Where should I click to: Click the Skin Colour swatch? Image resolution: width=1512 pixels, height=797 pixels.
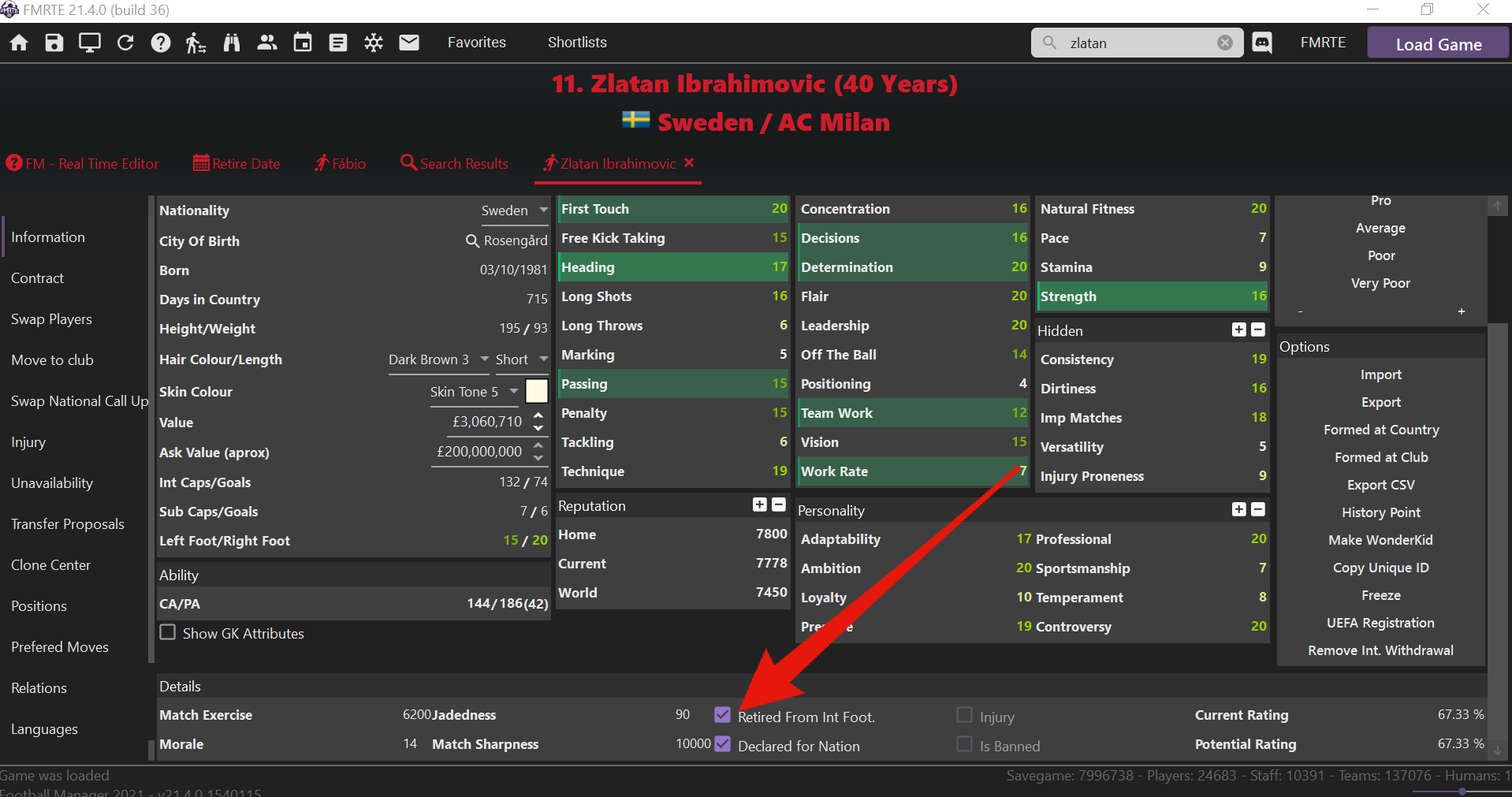point(537,391)
